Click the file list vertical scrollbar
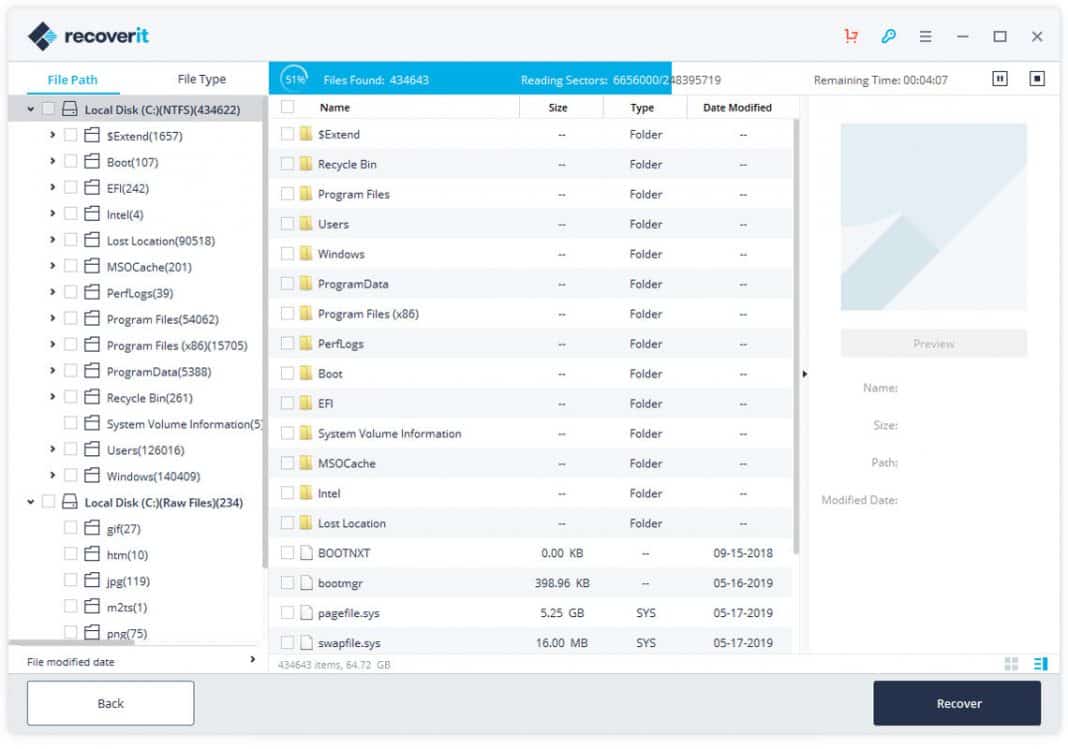The image size is (1068, 749). 796,337
